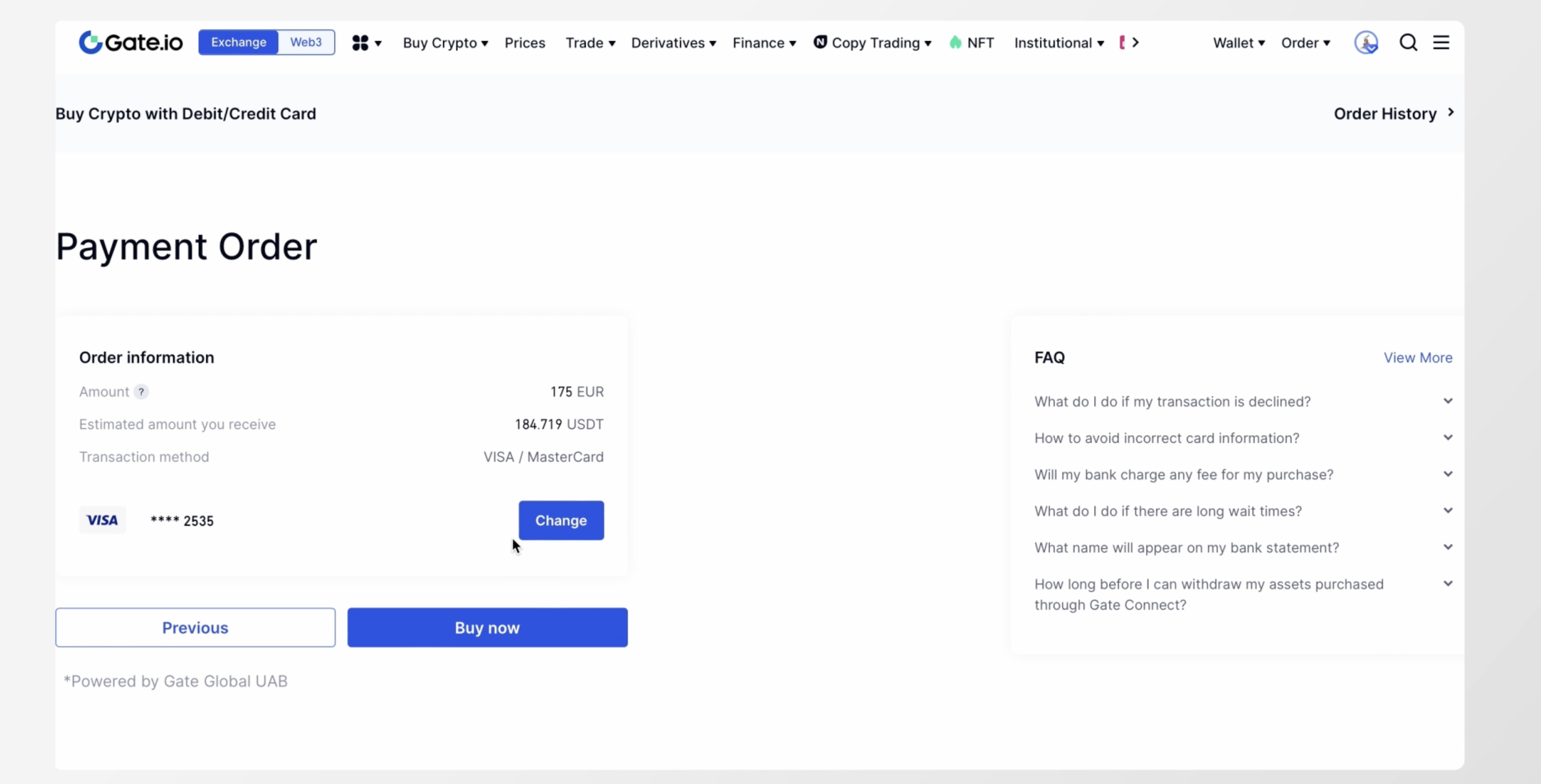Image resolution: width=1541 pixels, height=784 pixels.
Task: Click the user profile avatar icon
Action: point(1366,43)
